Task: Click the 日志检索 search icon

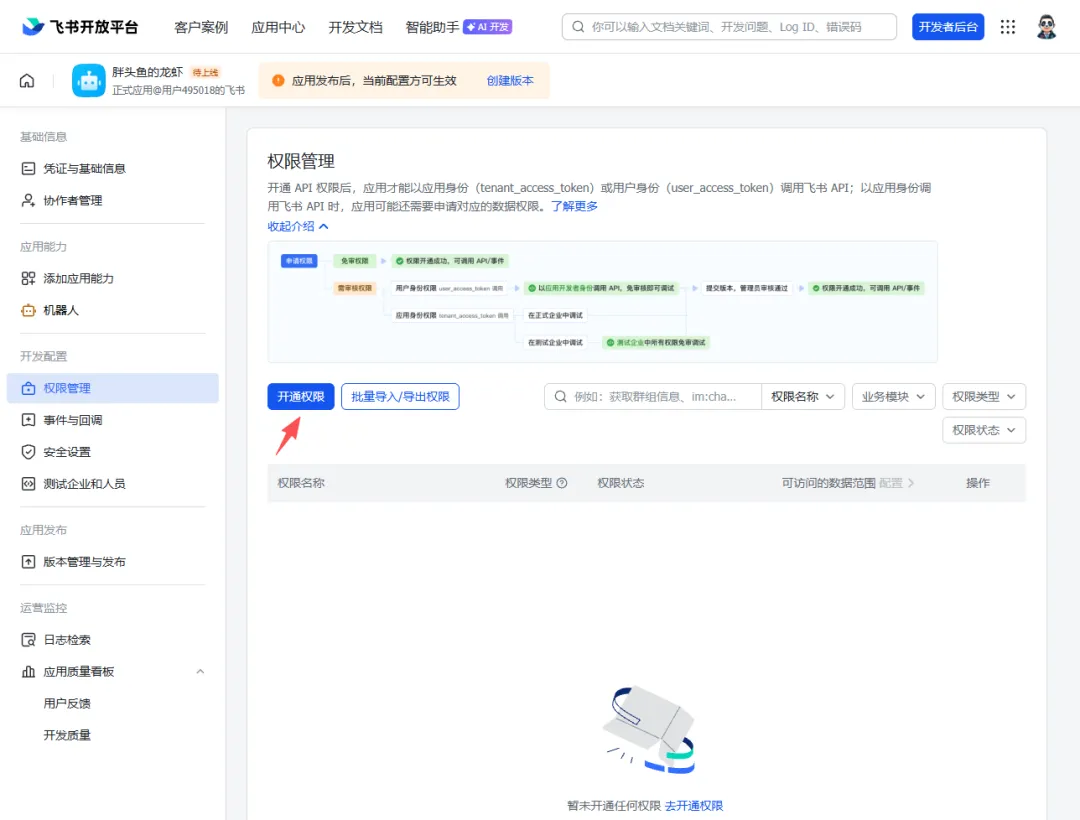Action: pos(28,640)
